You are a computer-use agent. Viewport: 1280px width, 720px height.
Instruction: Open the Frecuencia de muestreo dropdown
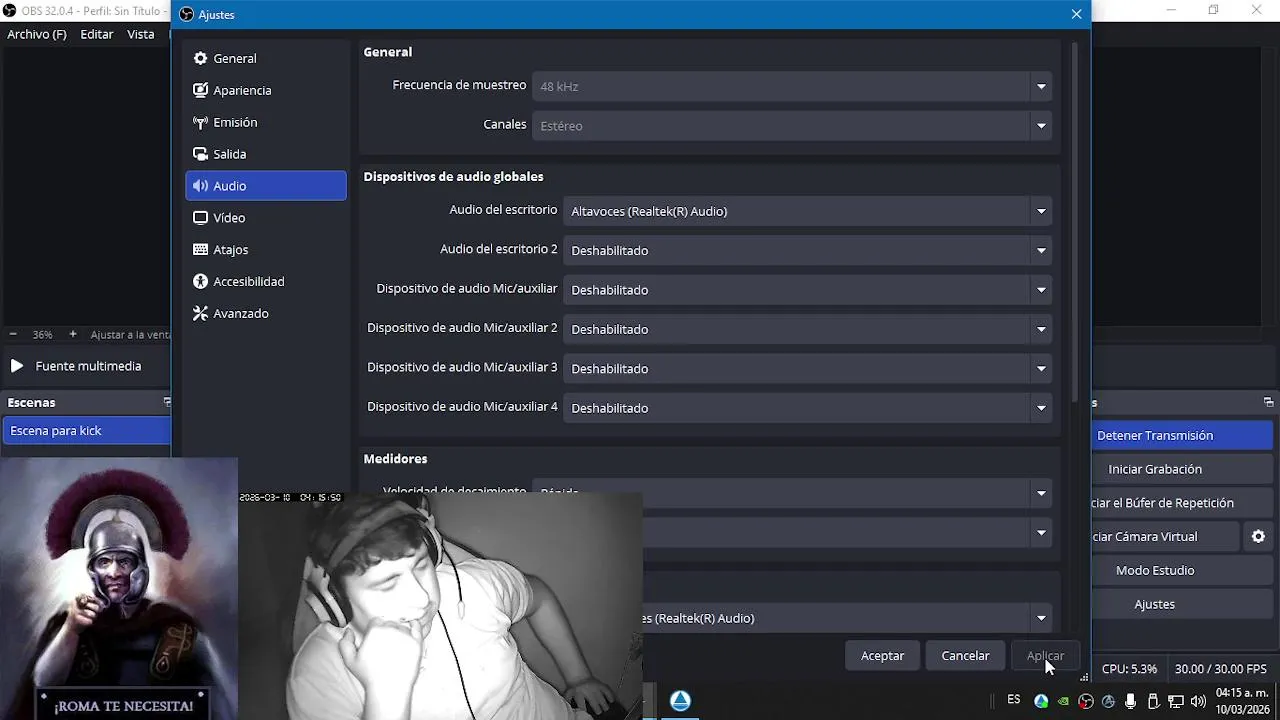(792, 86)
